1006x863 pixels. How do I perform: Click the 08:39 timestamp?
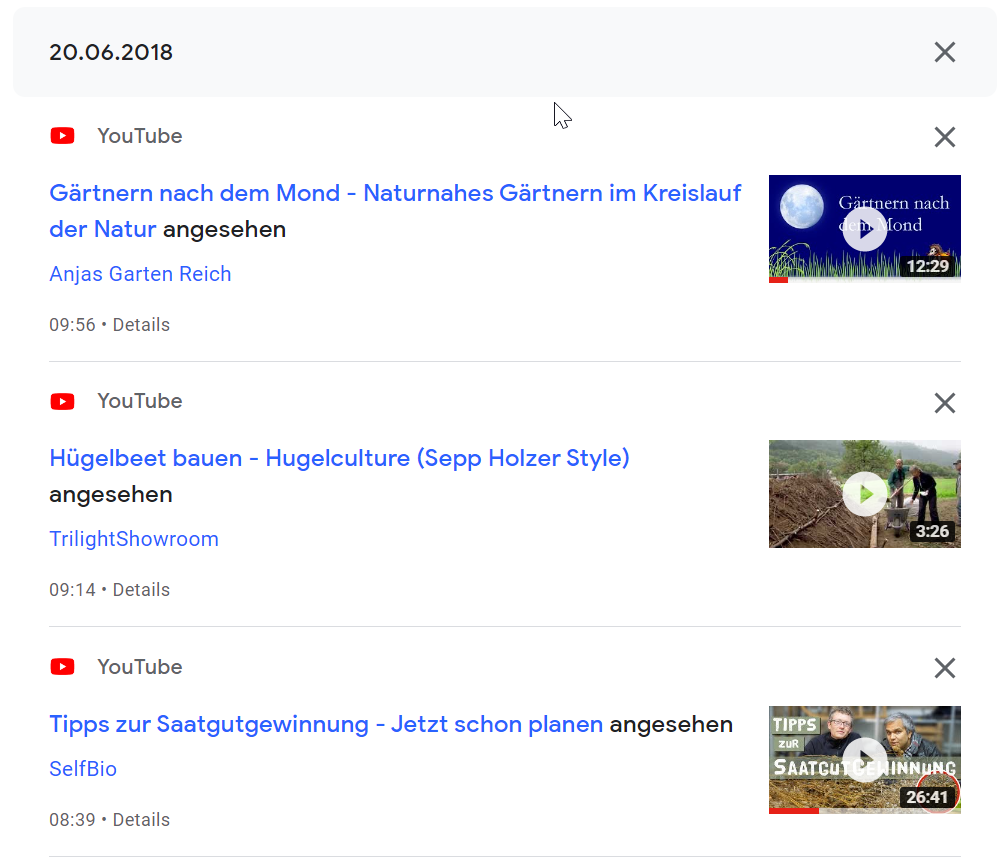(72, 820)
